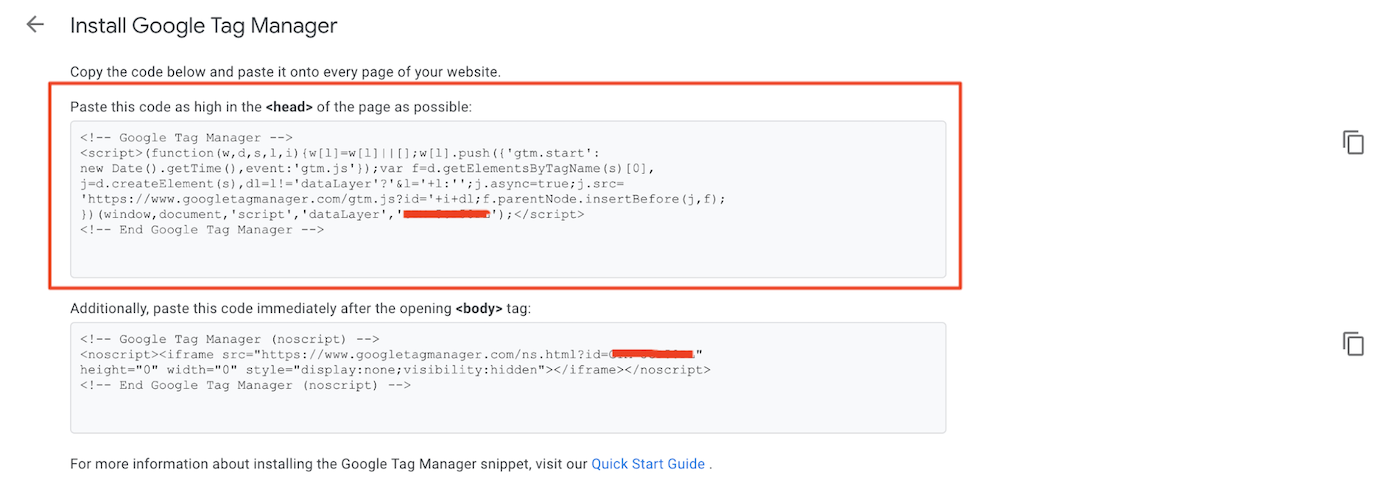Click the gtm.js URL line in script
Viewport: 1400px width, 491px height.
coord(403,199)
